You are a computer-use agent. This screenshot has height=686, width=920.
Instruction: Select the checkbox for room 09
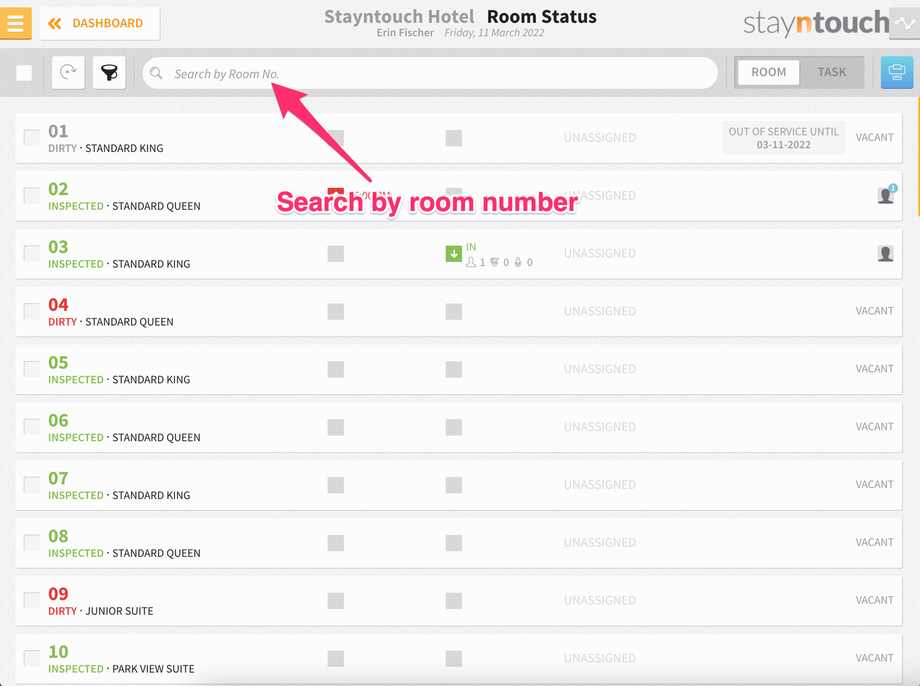pyautogui.click(x=32, y=600)
